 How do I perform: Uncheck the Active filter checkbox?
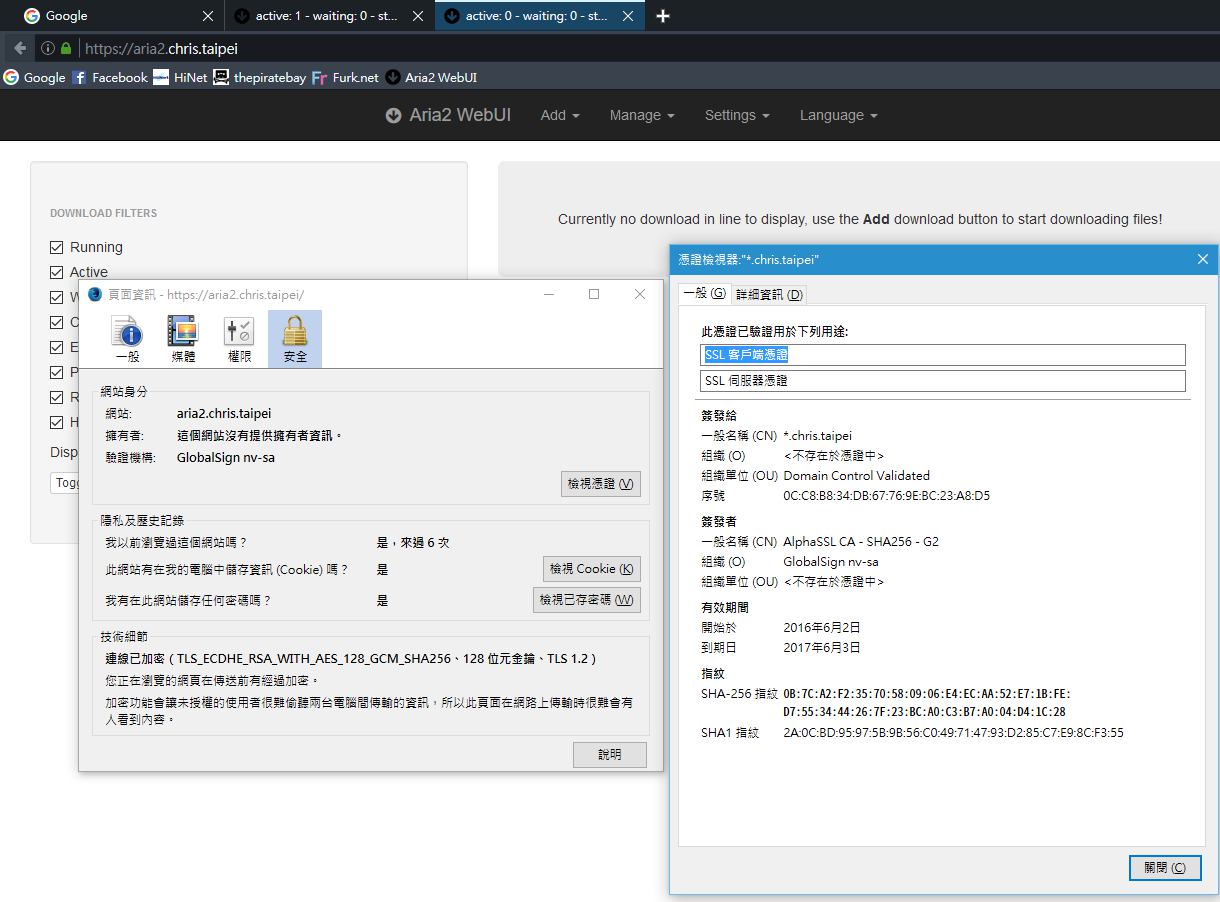coord(57,272)
